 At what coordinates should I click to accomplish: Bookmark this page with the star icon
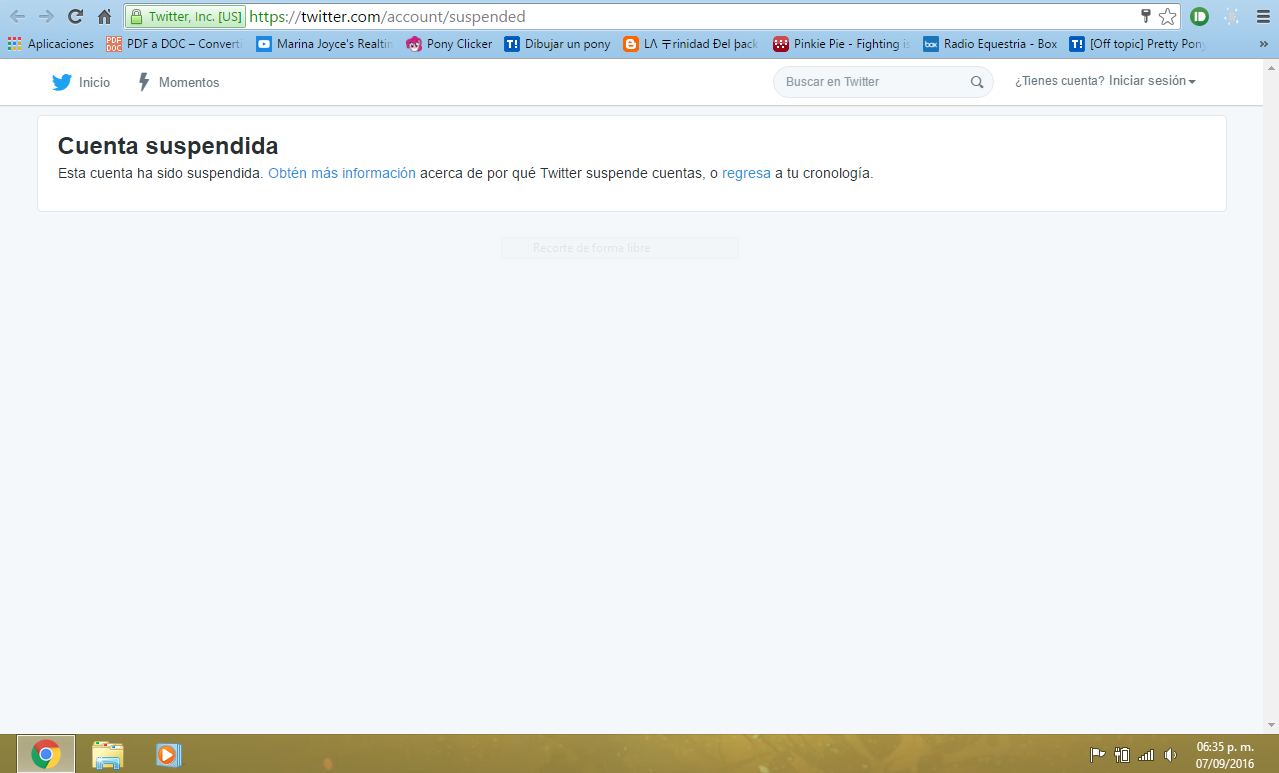click(1167, 17)
